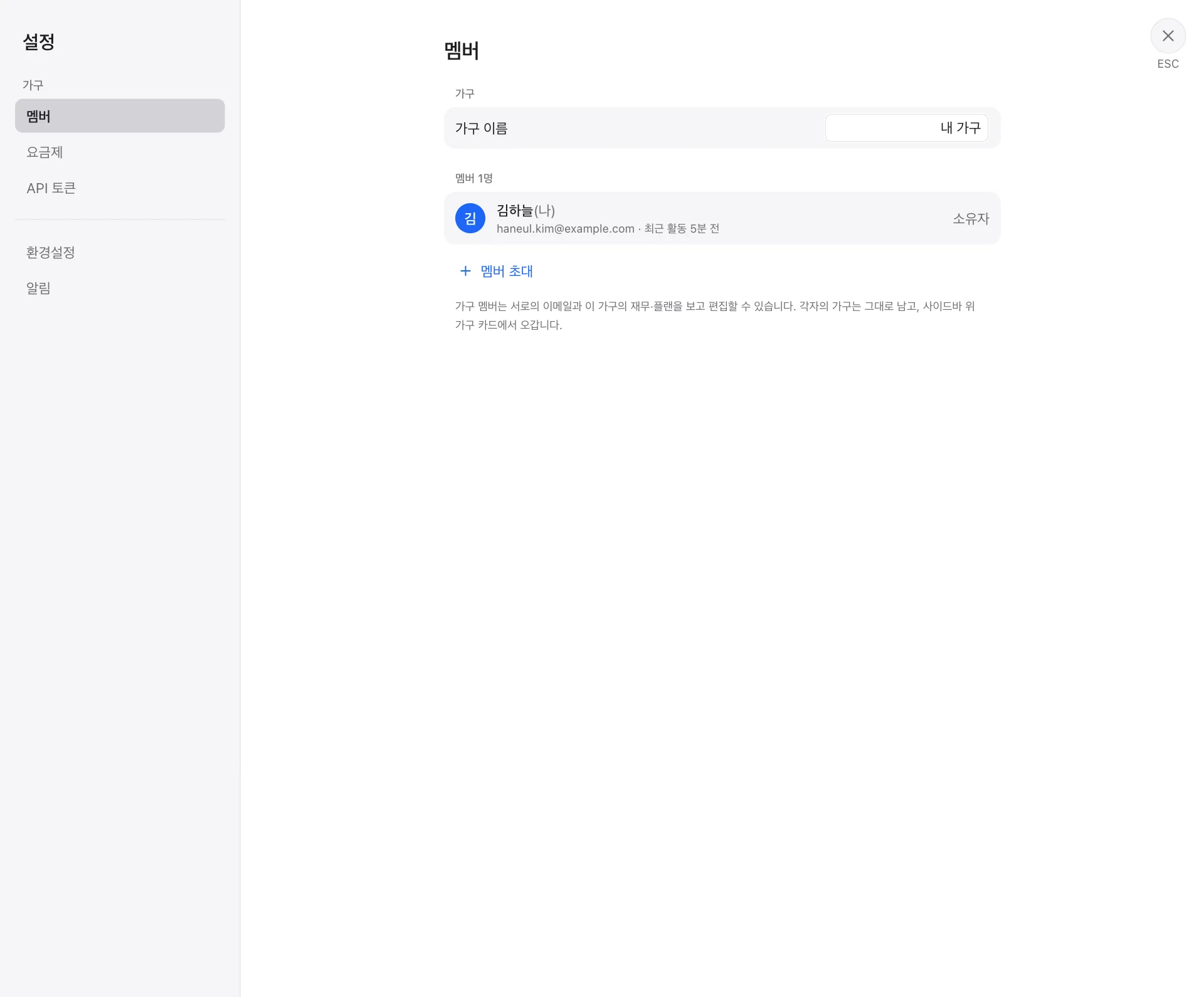This screenshot has height=997, width=1204.
Task: Click the email haneul.kim@example.com
Action: coord(566,229)
